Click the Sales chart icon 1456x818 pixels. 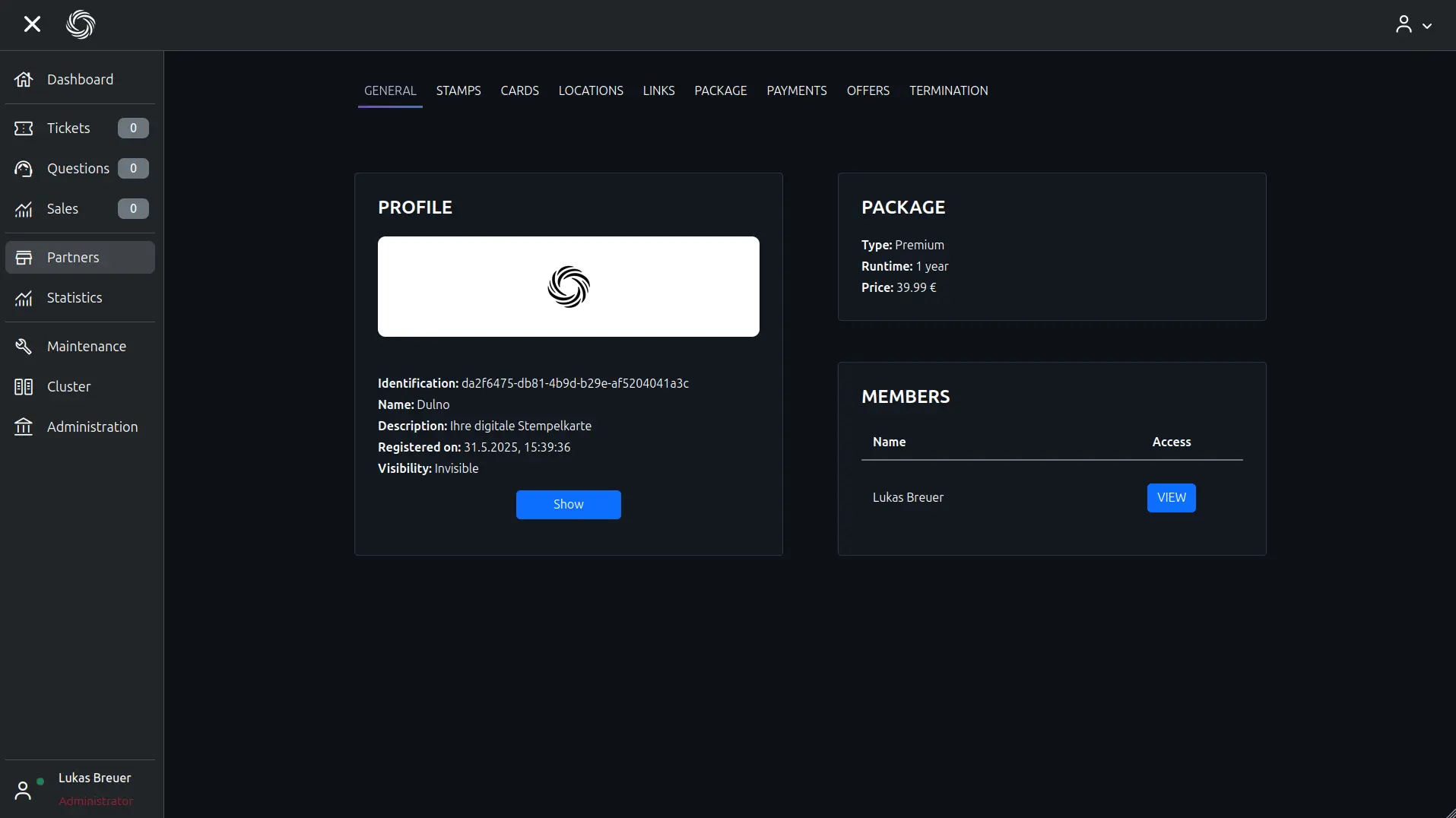[x=24, y=209]
